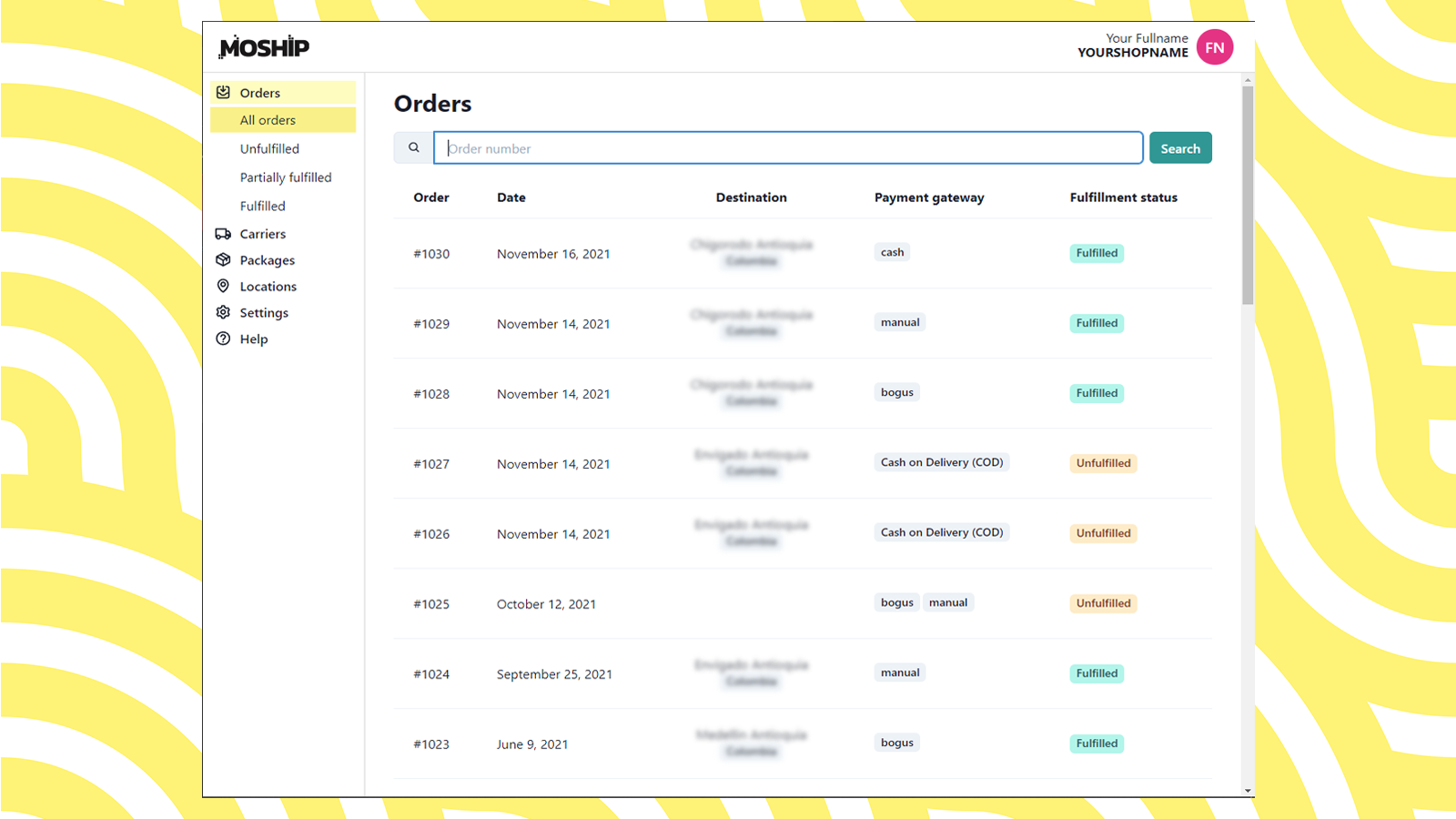Click Fulfilled status of order #1023
Screen dimensions: 1456x819
pos(1097,743)
